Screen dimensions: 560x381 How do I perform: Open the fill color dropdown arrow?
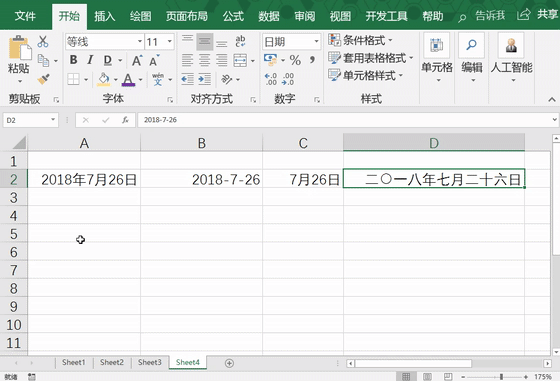(115, 79)
